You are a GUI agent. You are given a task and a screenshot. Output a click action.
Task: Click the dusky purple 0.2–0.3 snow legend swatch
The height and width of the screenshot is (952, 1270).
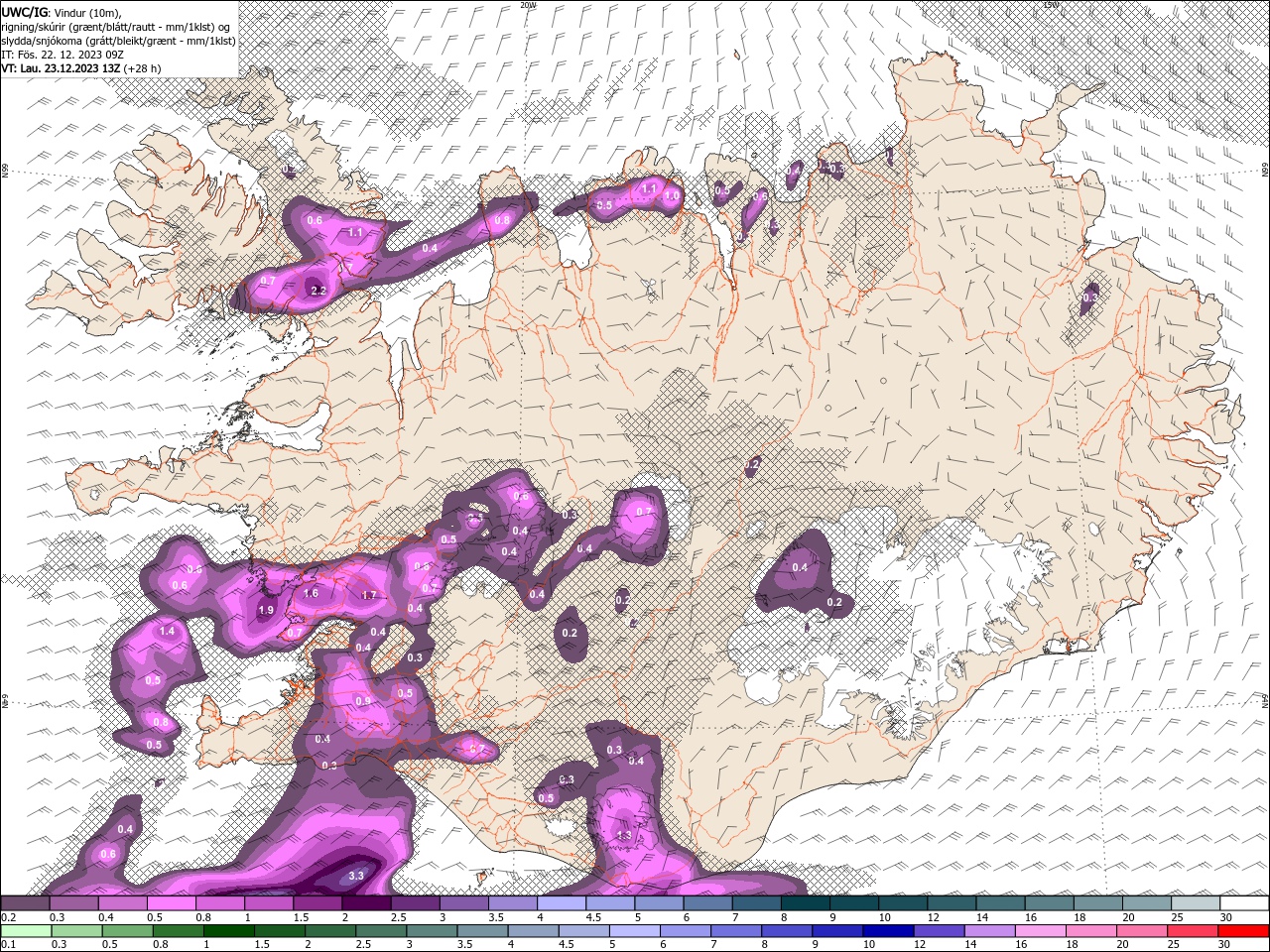coord(26,903)
